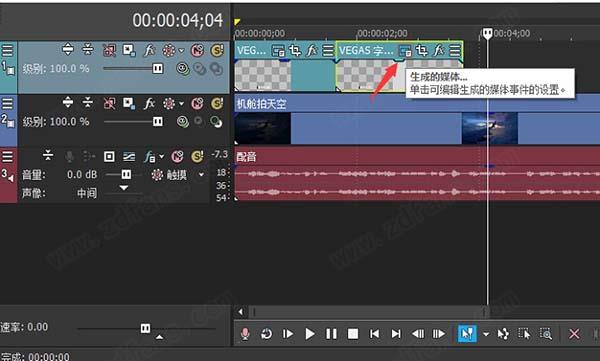Stop playback with the stop button
The image size is (600, 361).
[x=353, y=334]
